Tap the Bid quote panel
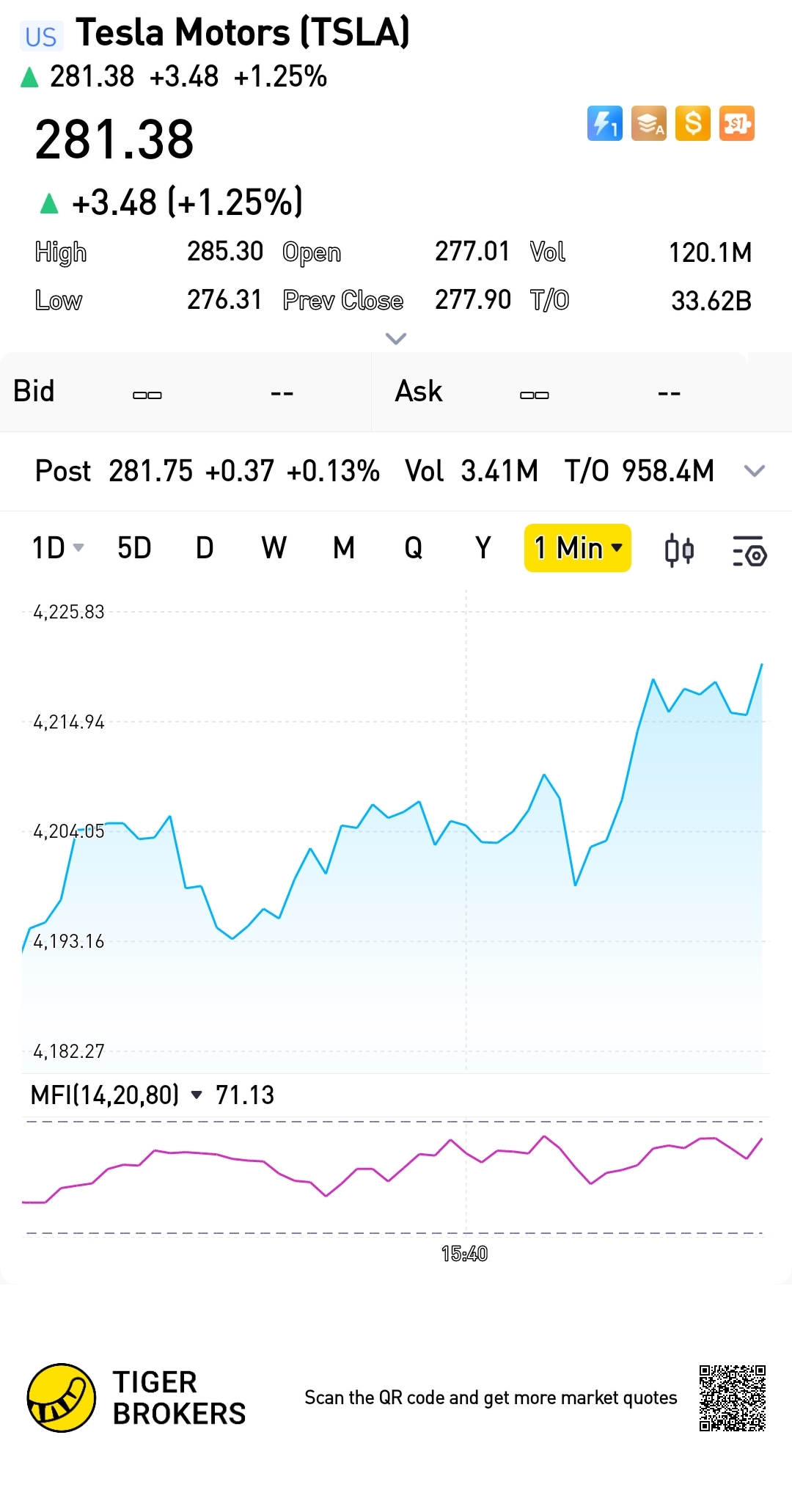The height and width of the screenshot is (1512, 792). click(186, 392)
